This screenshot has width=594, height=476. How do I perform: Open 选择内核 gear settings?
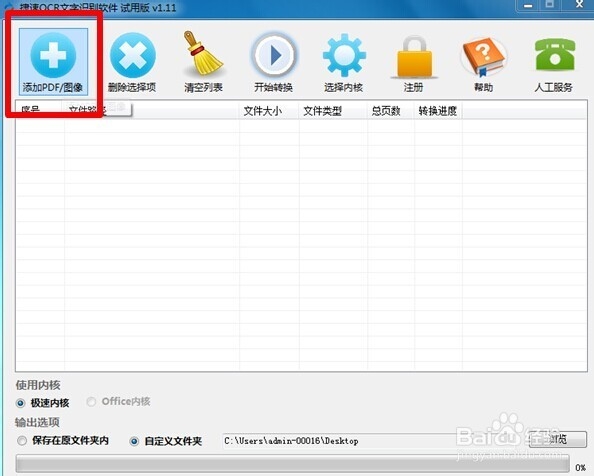coord(344,55)
